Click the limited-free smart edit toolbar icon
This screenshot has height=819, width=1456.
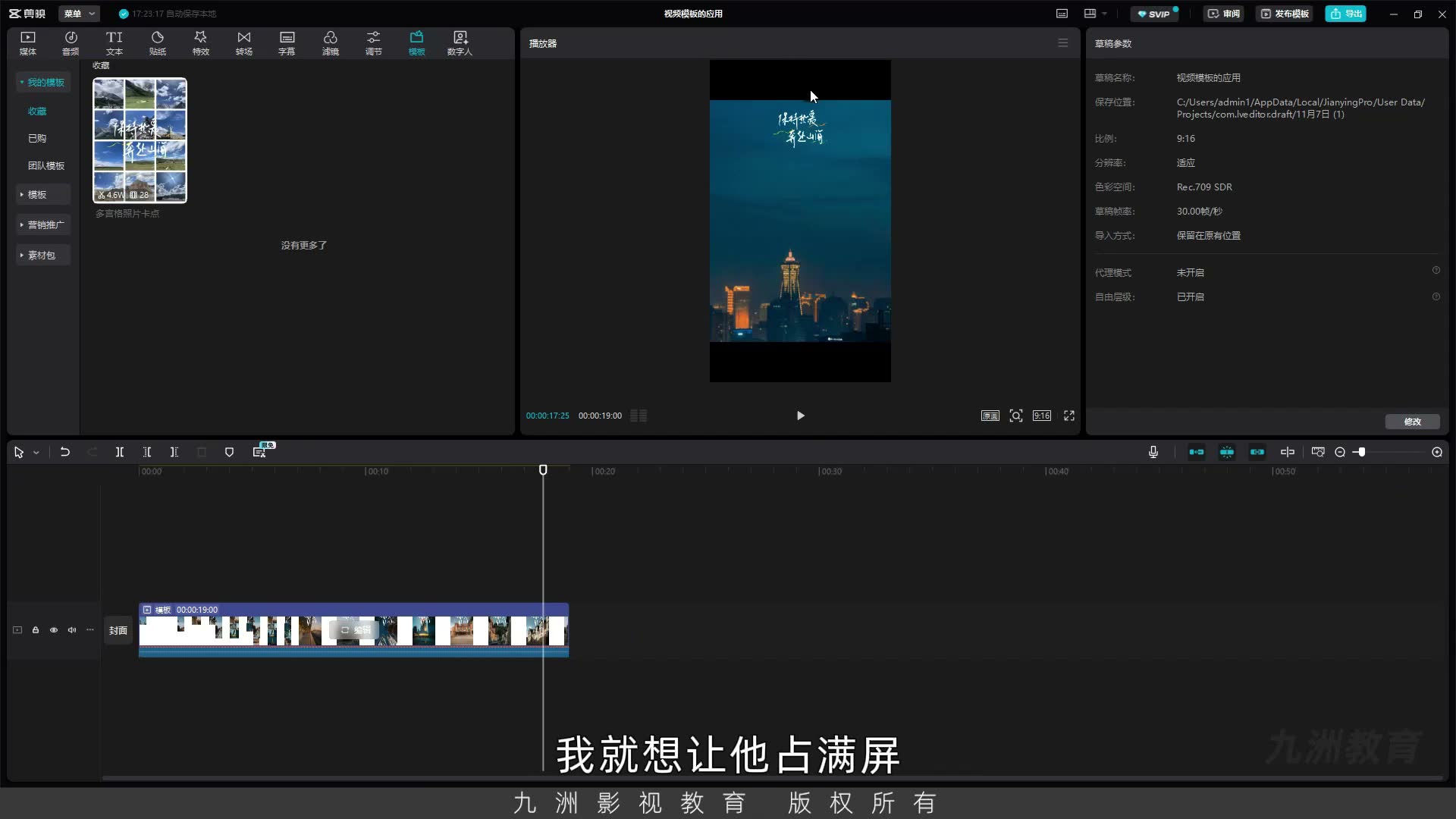[x=259, y=452]
